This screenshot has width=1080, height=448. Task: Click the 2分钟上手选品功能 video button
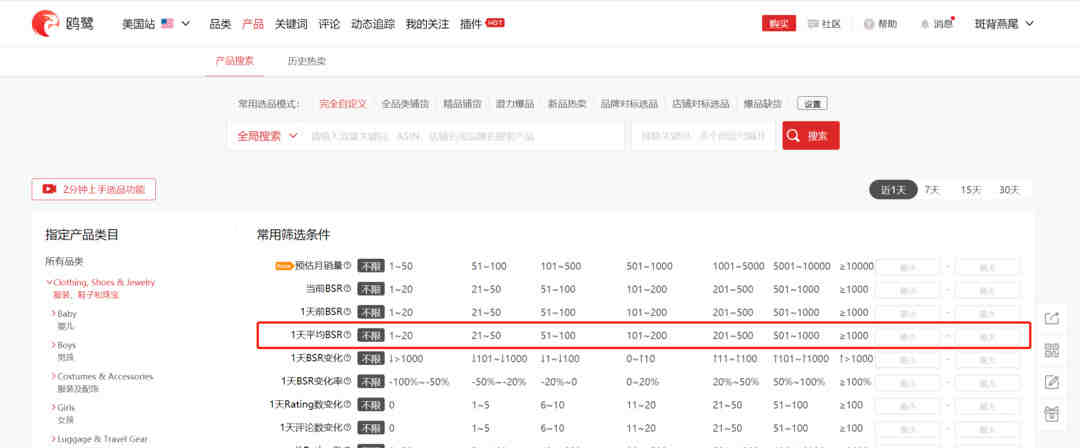94,189
